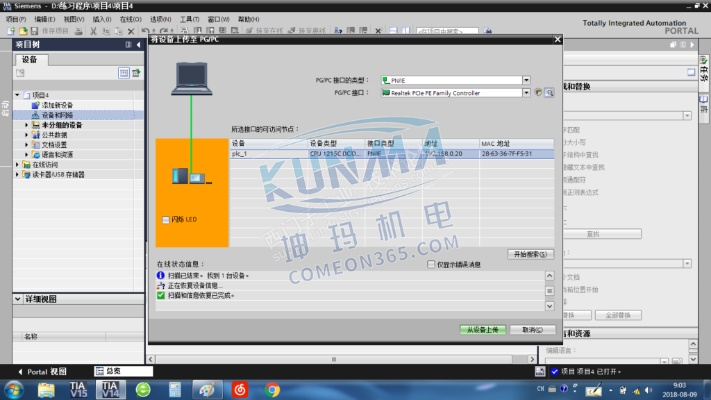Open the 视图(V) menu
Viewport: 711px width, 400px height.
tap(73, 19)
